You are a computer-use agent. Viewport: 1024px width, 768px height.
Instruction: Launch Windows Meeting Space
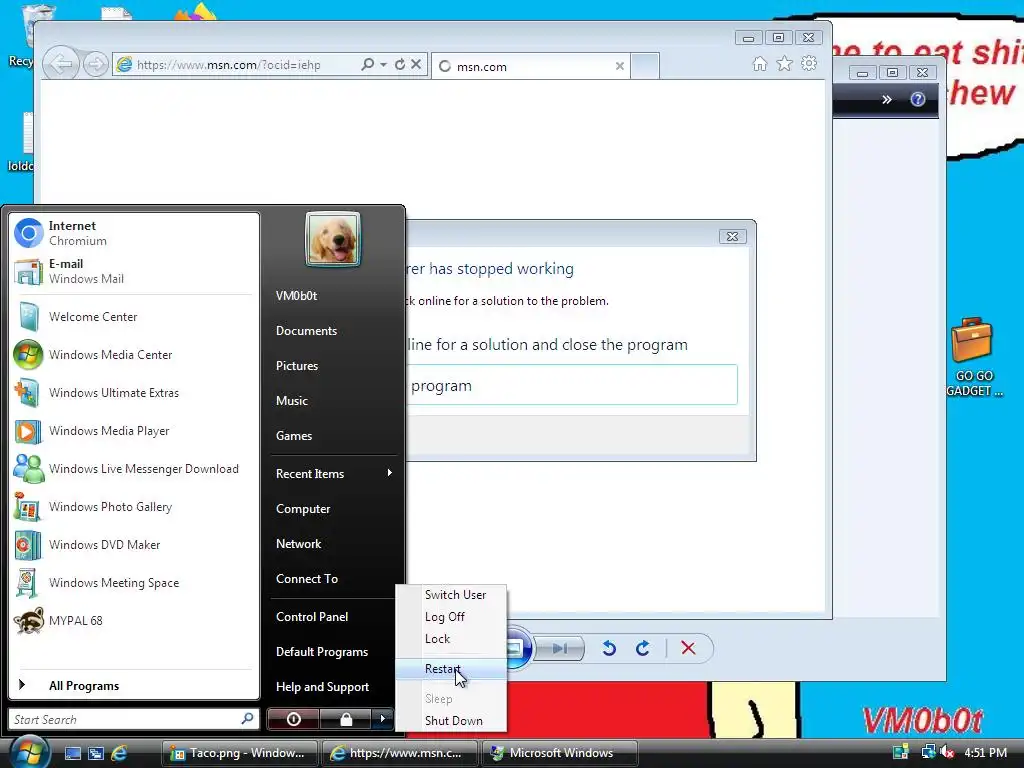point(134,583)
